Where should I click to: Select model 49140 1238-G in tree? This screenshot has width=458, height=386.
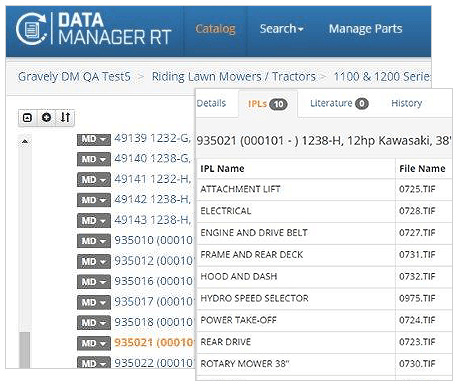(153, 158)
